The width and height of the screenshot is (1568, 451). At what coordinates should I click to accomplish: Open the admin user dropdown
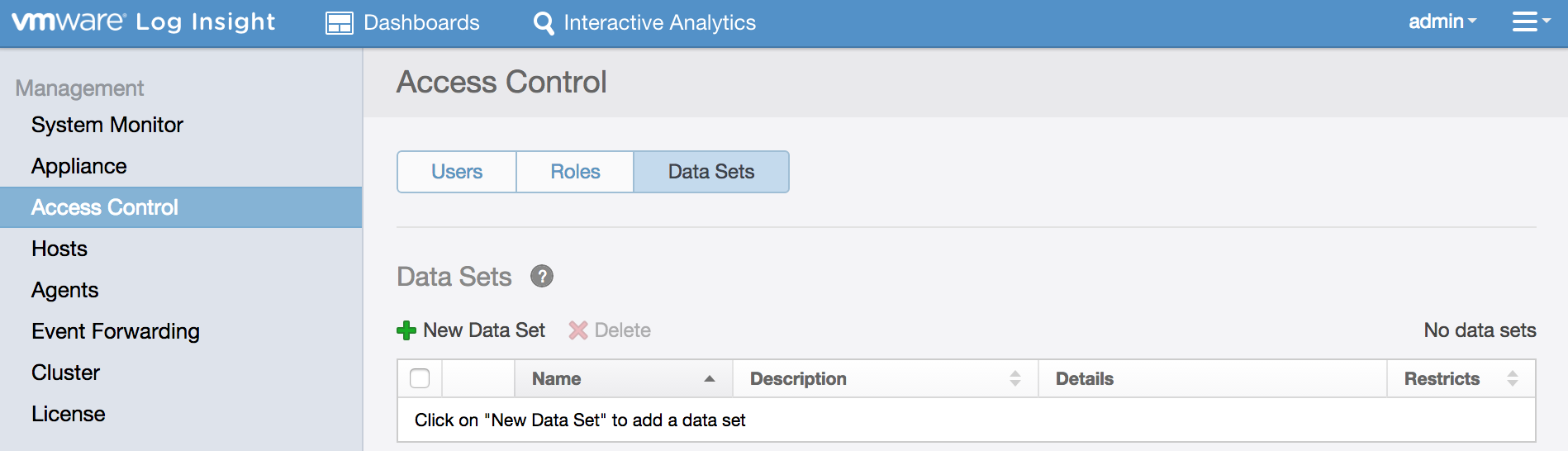(1442, 22)
